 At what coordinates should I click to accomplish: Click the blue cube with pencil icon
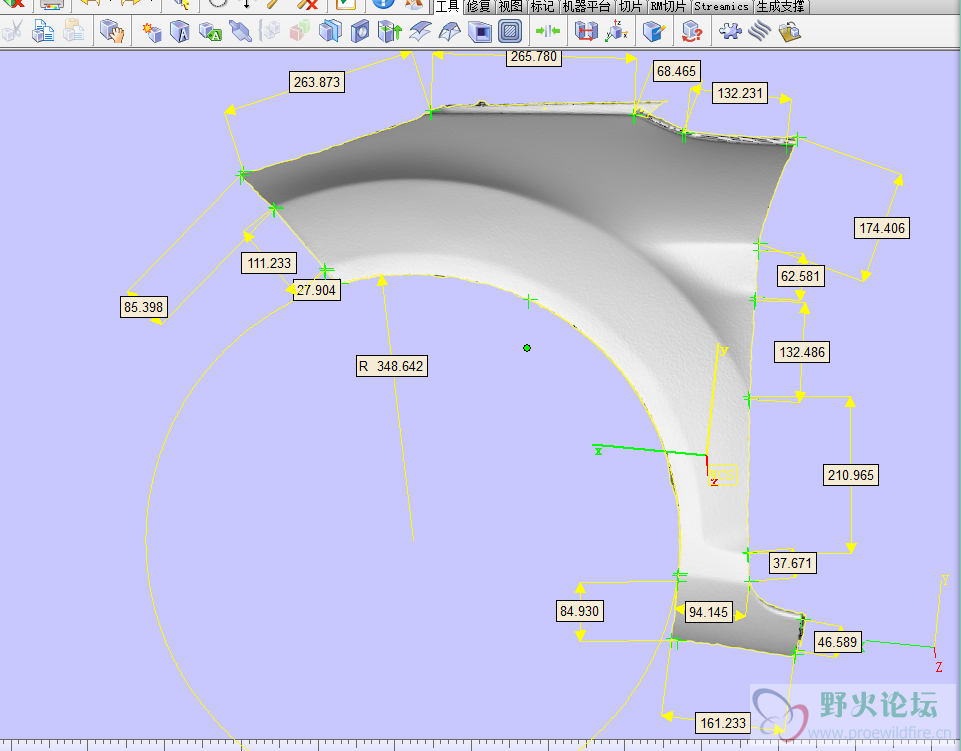[654, 31]
